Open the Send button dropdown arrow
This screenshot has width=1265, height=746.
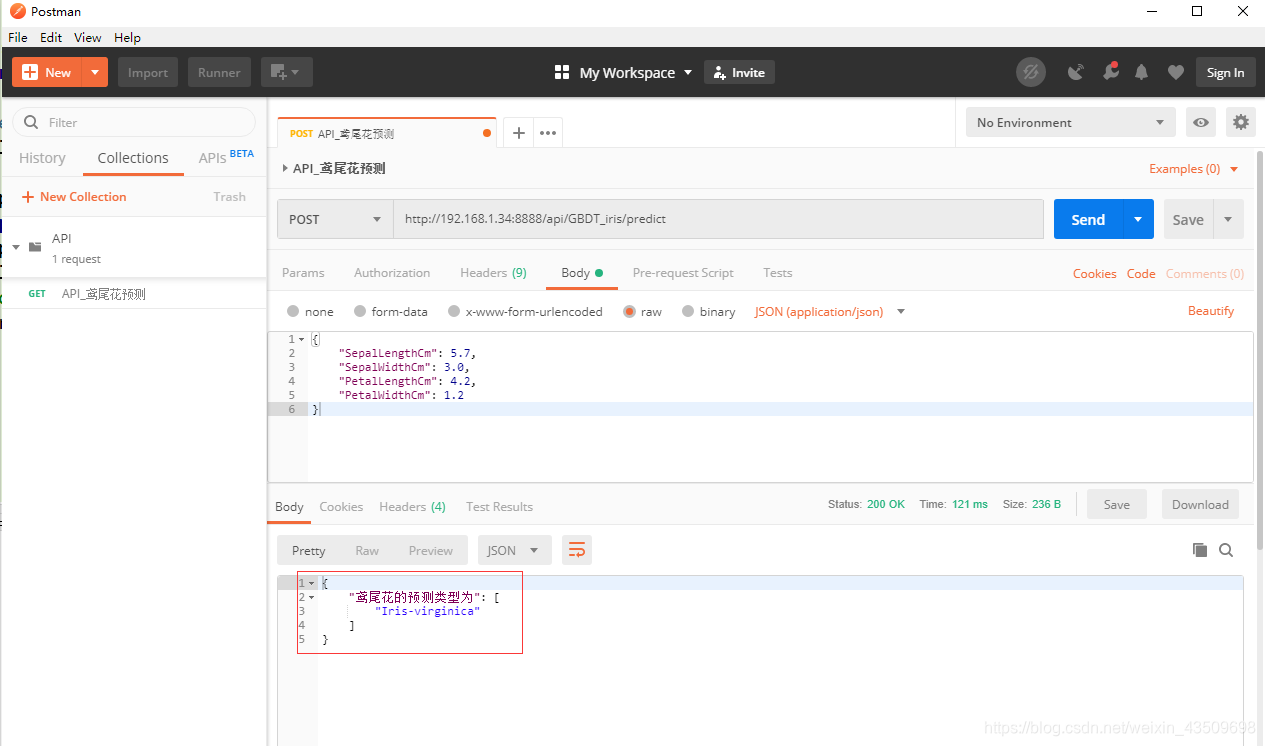[1138, 219]
